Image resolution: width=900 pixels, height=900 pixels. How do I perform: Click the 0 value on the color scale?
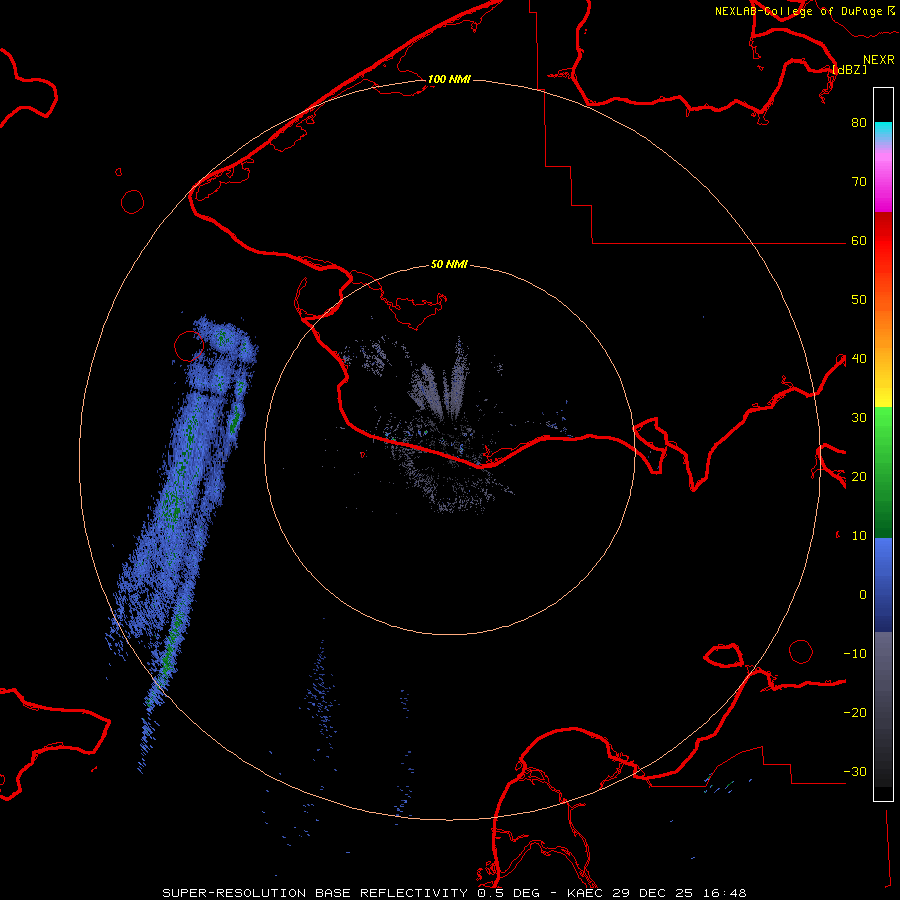coord(863,595)
